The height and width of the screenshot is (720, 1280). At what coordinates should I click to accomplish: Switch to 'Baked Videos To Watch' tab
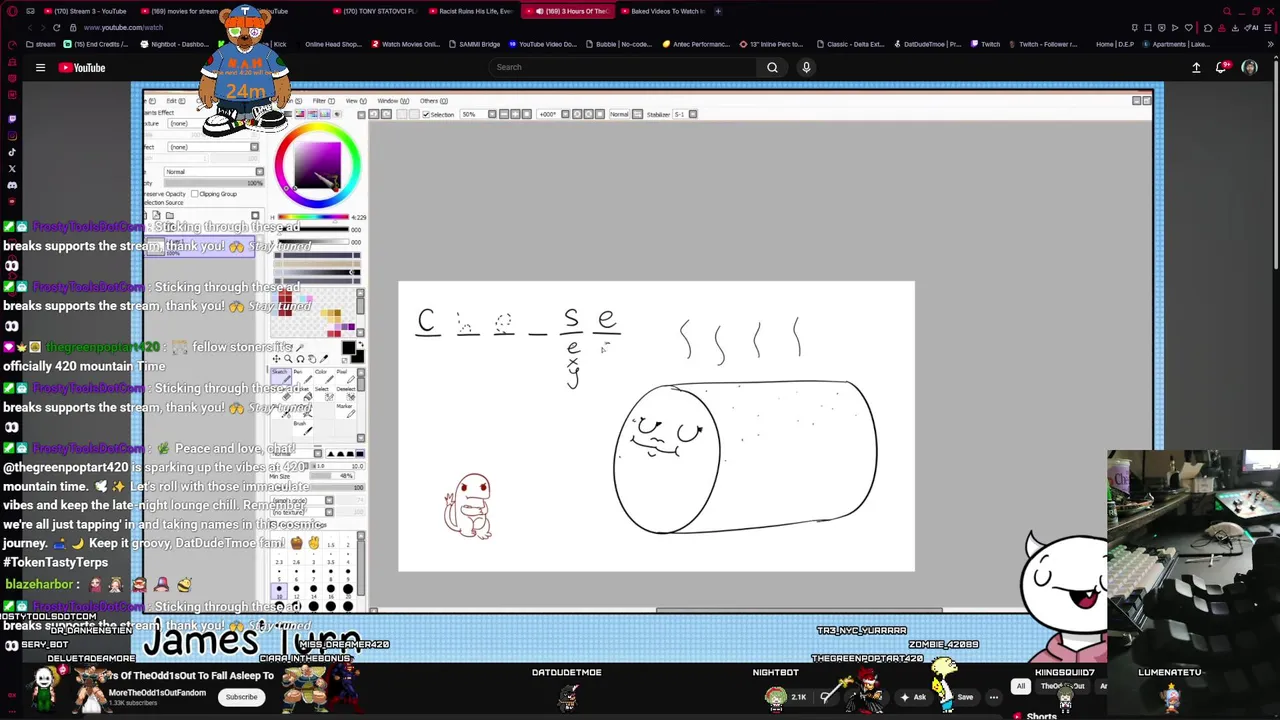pyautogui.click(x=665, y=11)
